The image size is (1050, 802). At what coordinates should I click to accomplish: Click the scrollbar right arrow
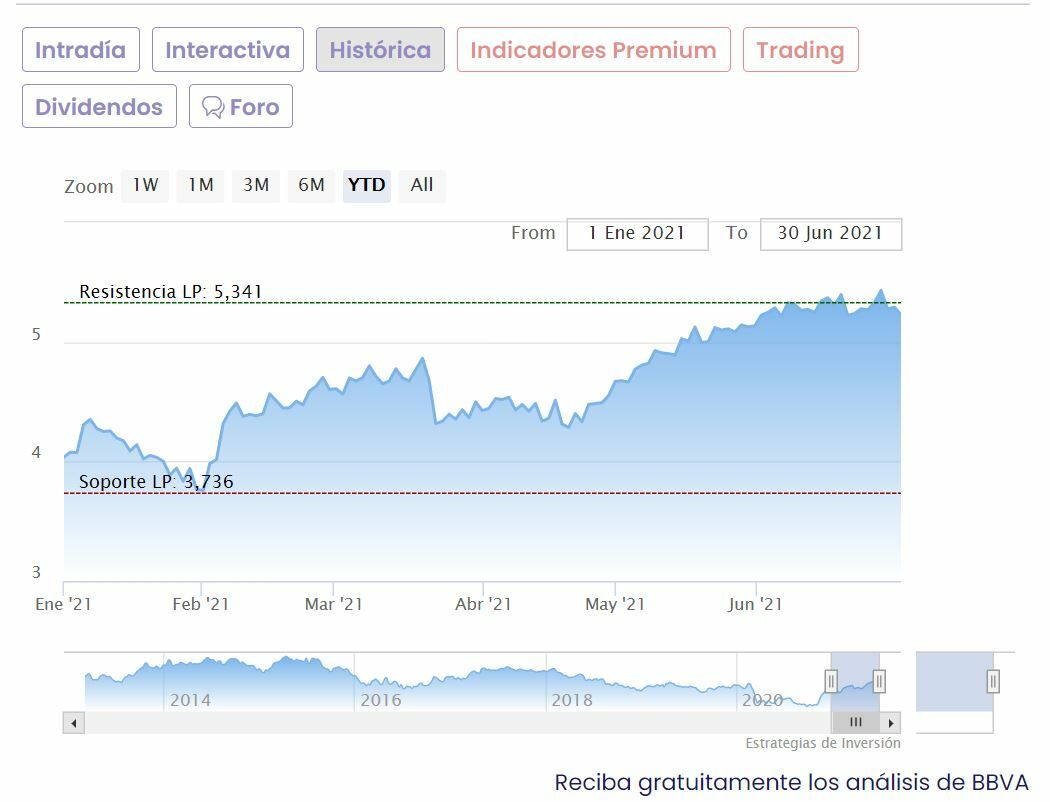tap(891, 722)
